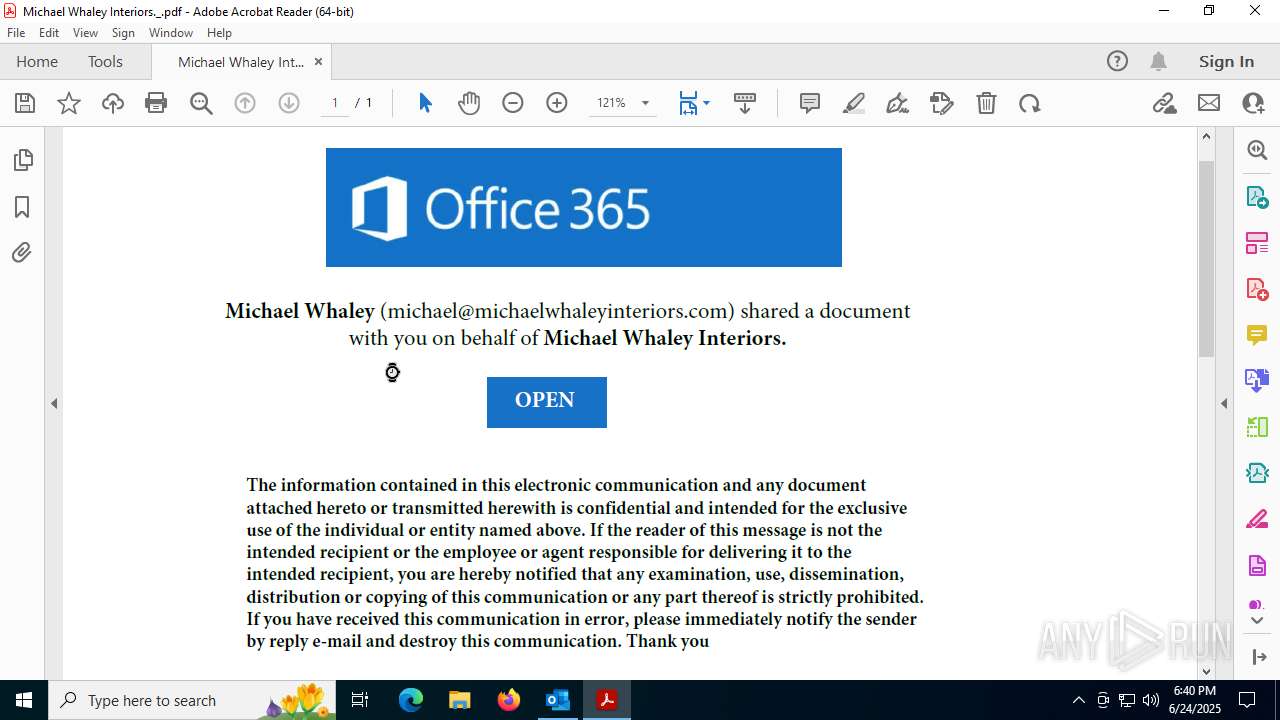Select the highlight text pen
This screenshot has width=1280, height=720.
click(854, 103)
